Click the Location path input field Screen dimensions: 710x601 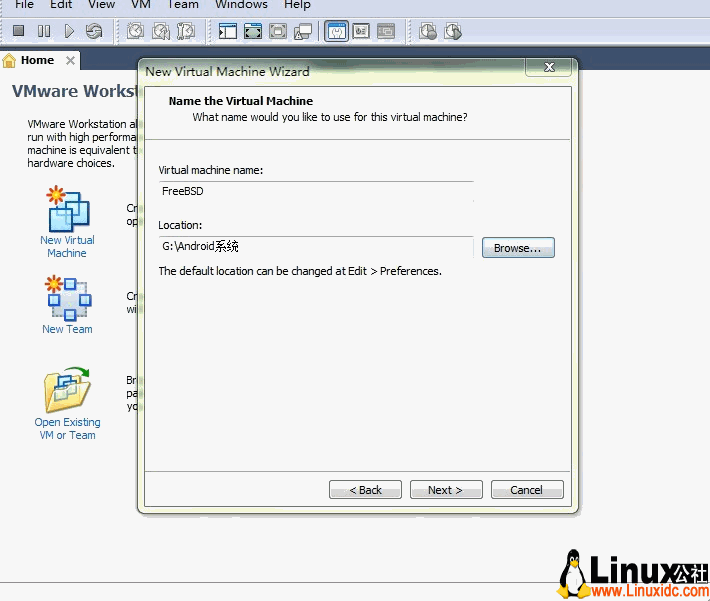pyautogui.click(x=315, y=246)
